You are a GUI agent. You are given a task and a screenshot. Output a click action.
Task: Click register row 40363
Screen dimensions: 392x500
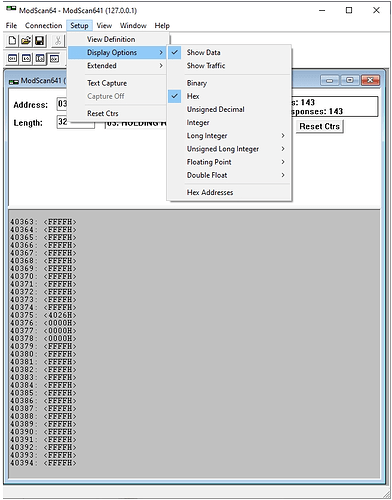(x=43, y=222)
